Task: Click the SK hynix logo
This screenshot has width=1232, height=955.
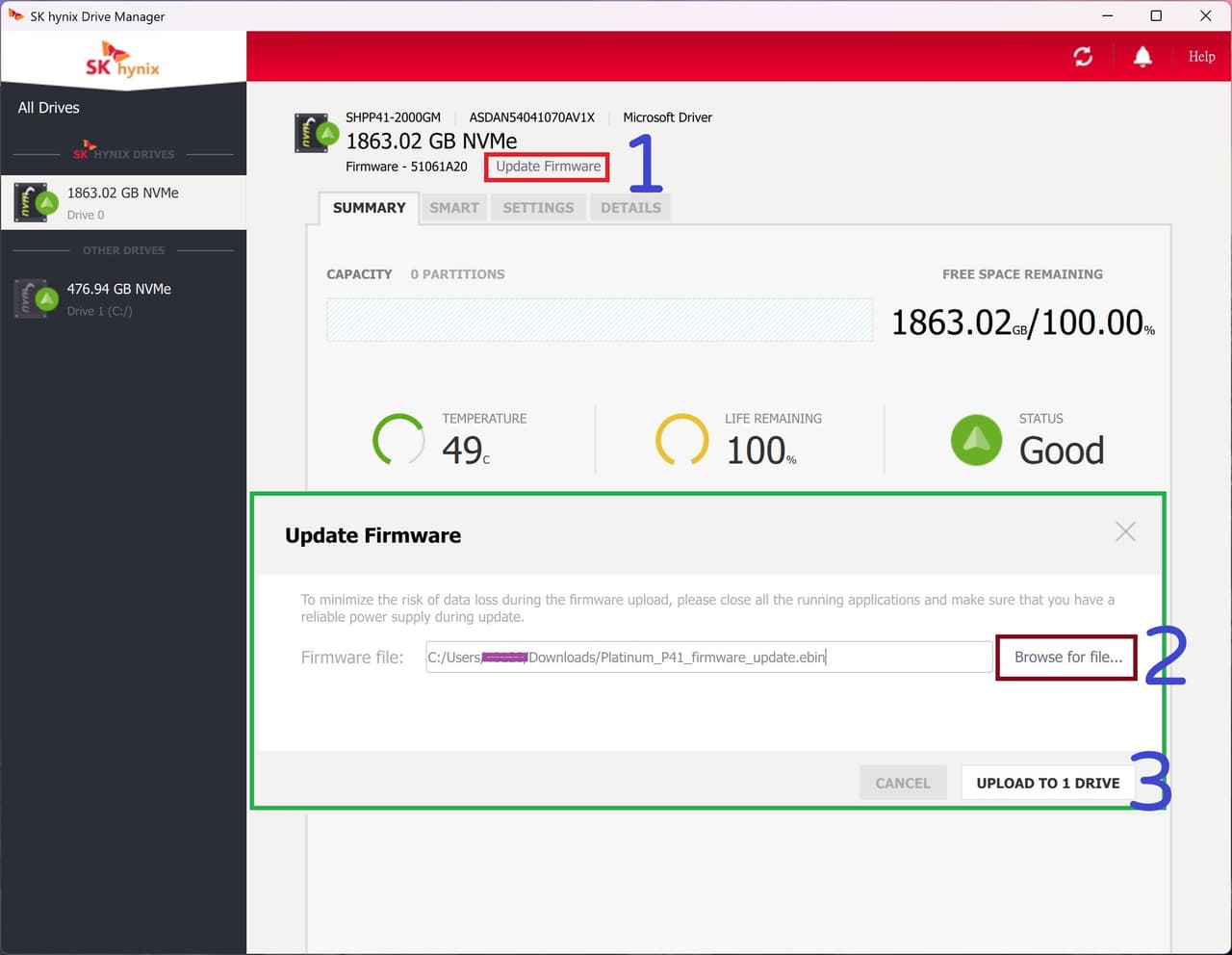Action: point(122,60)
